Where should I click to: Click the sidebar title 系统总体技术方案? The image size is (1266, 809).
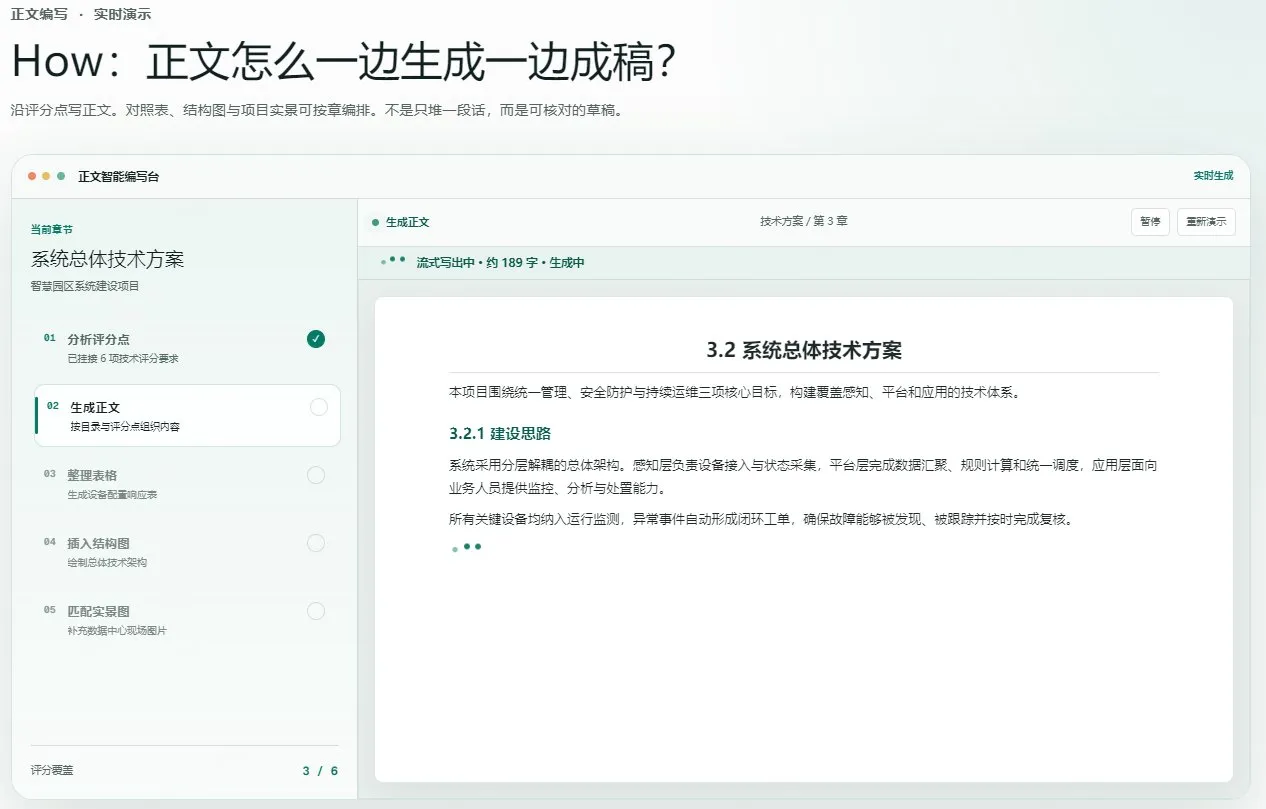coord(107,260)
